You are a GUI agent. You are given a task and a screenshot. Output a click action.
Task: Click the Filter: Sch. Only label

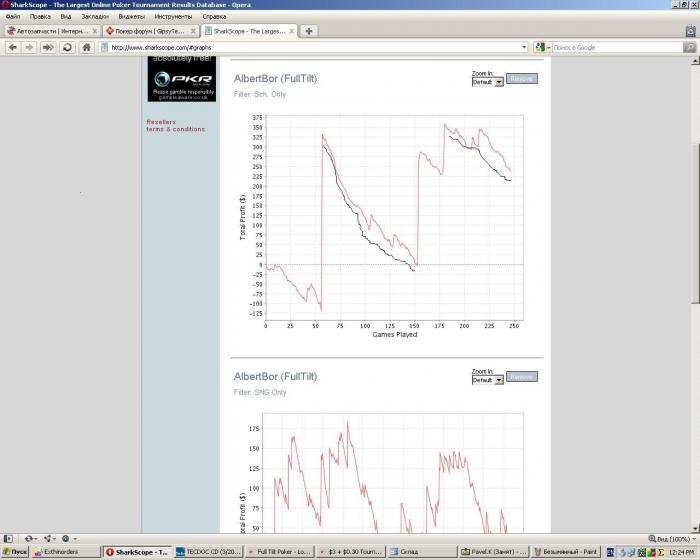point(259,94)
